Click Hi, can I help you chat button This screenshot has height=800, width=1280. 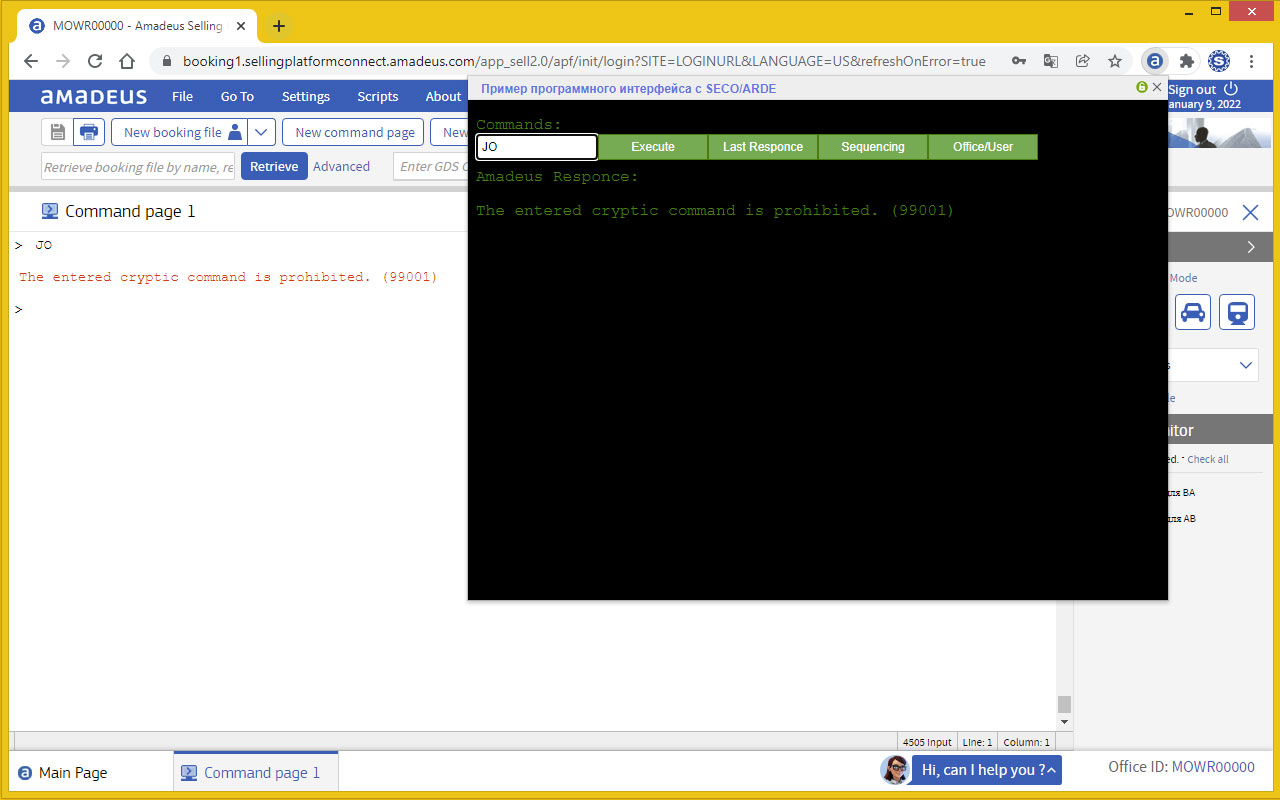pyautogui.click(x=986, y=770)
